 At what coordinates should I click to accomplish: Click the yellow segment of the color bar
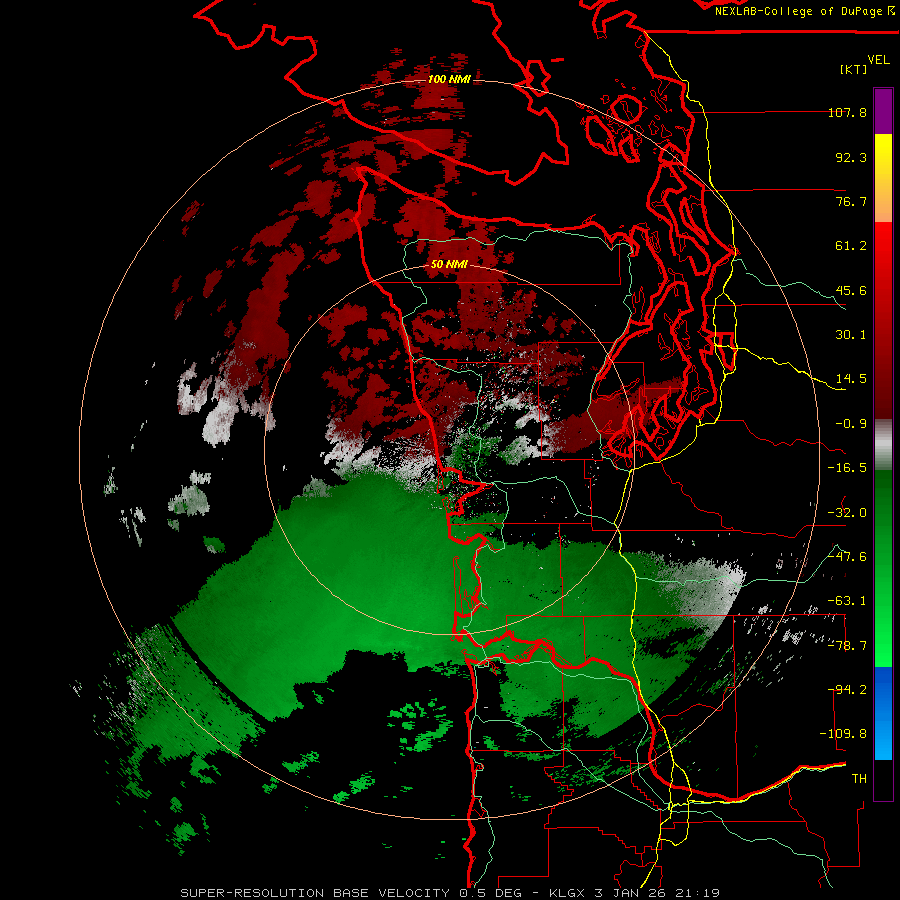coord(883,164)
